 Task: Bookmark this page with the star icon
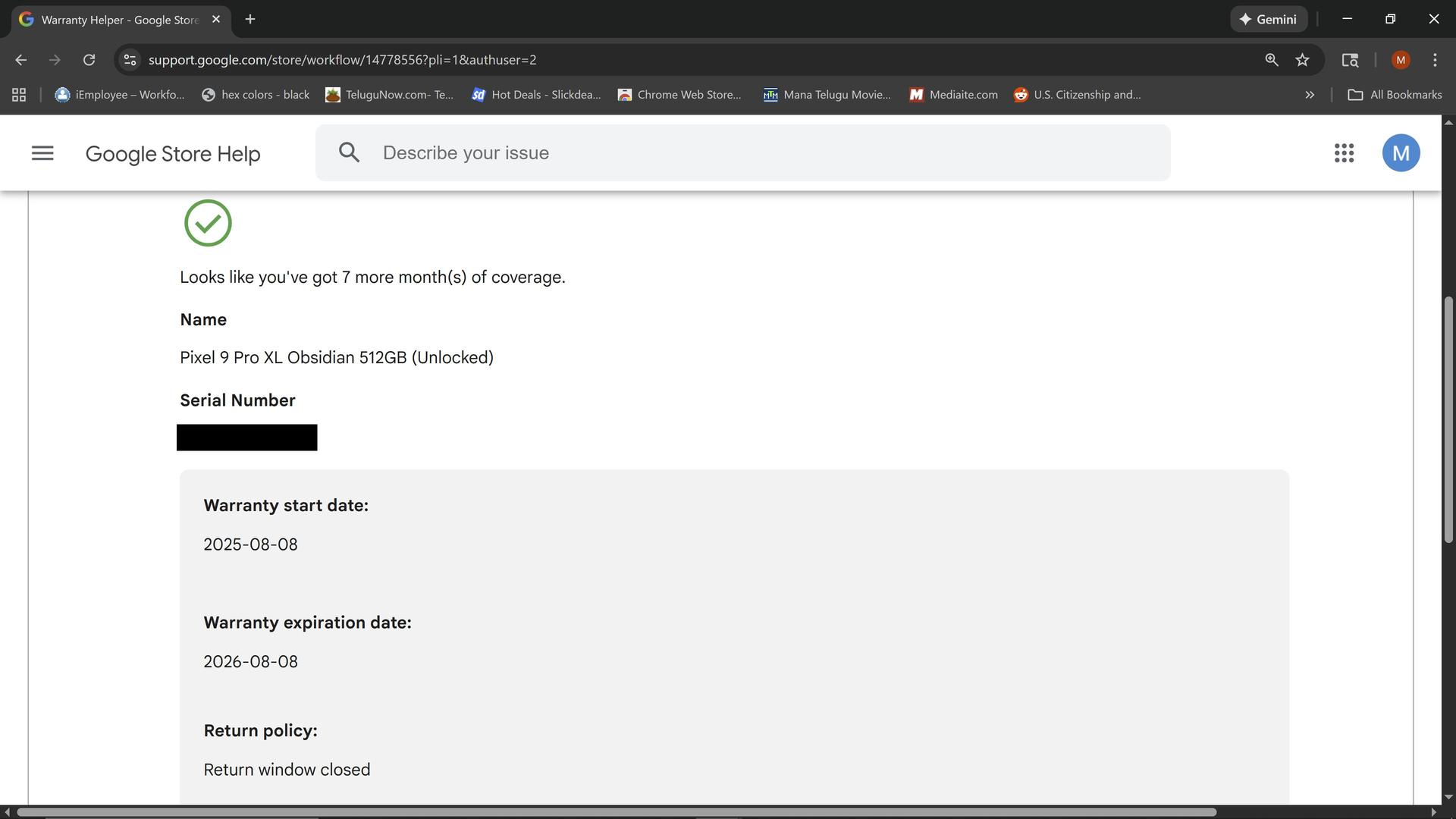(1302, 60)
